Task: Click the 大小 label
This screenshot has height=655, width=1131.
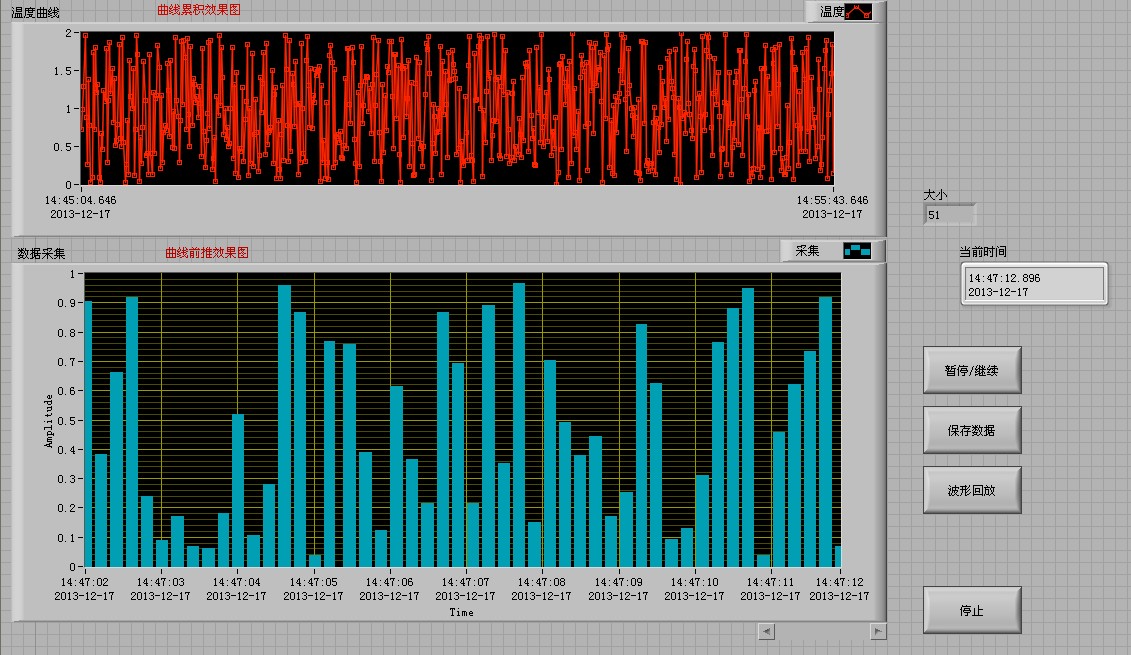Action: pyautogui.click(x=936, y=195)
